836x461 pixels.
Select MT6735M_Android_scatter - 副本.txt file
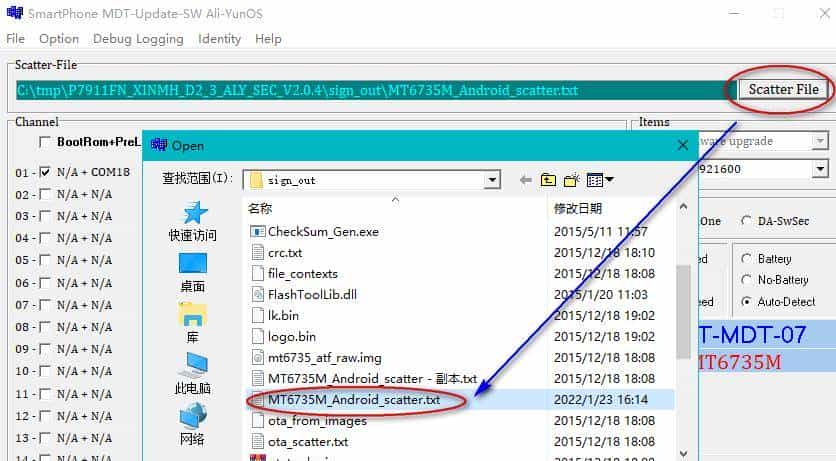(x=372, y=379)
